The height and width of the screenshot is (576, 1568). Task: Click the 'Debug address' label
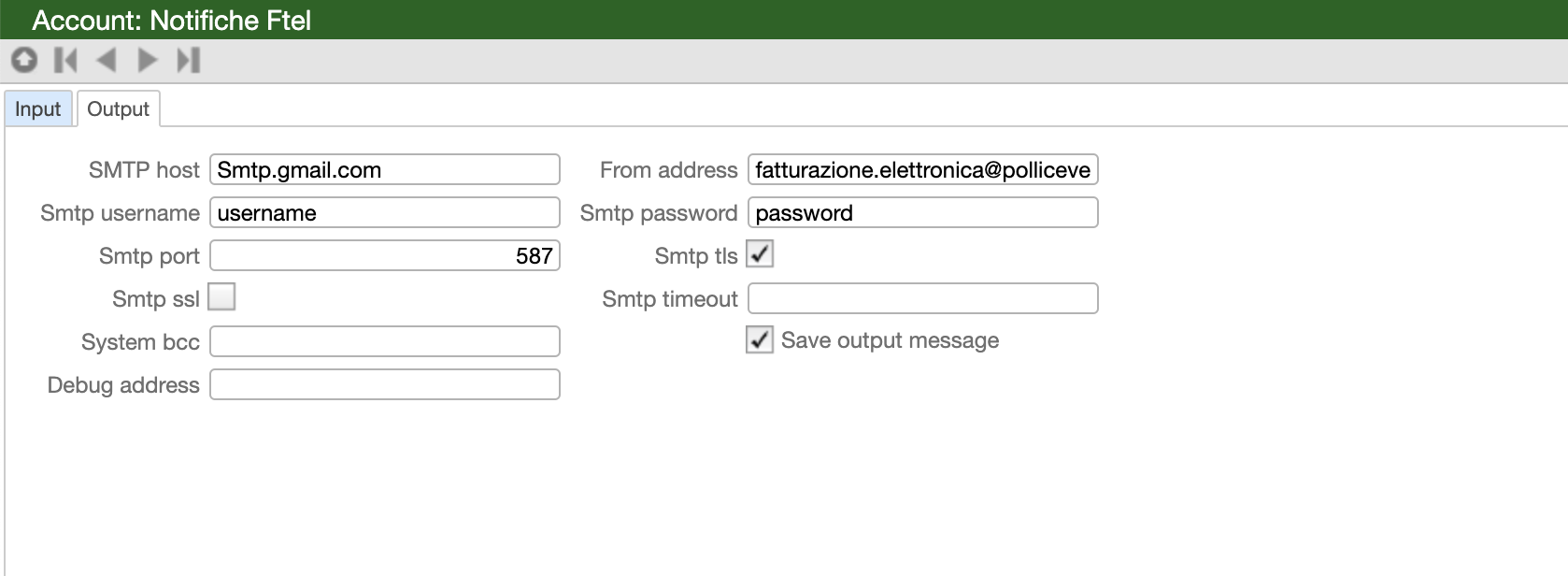click(123, 385)
